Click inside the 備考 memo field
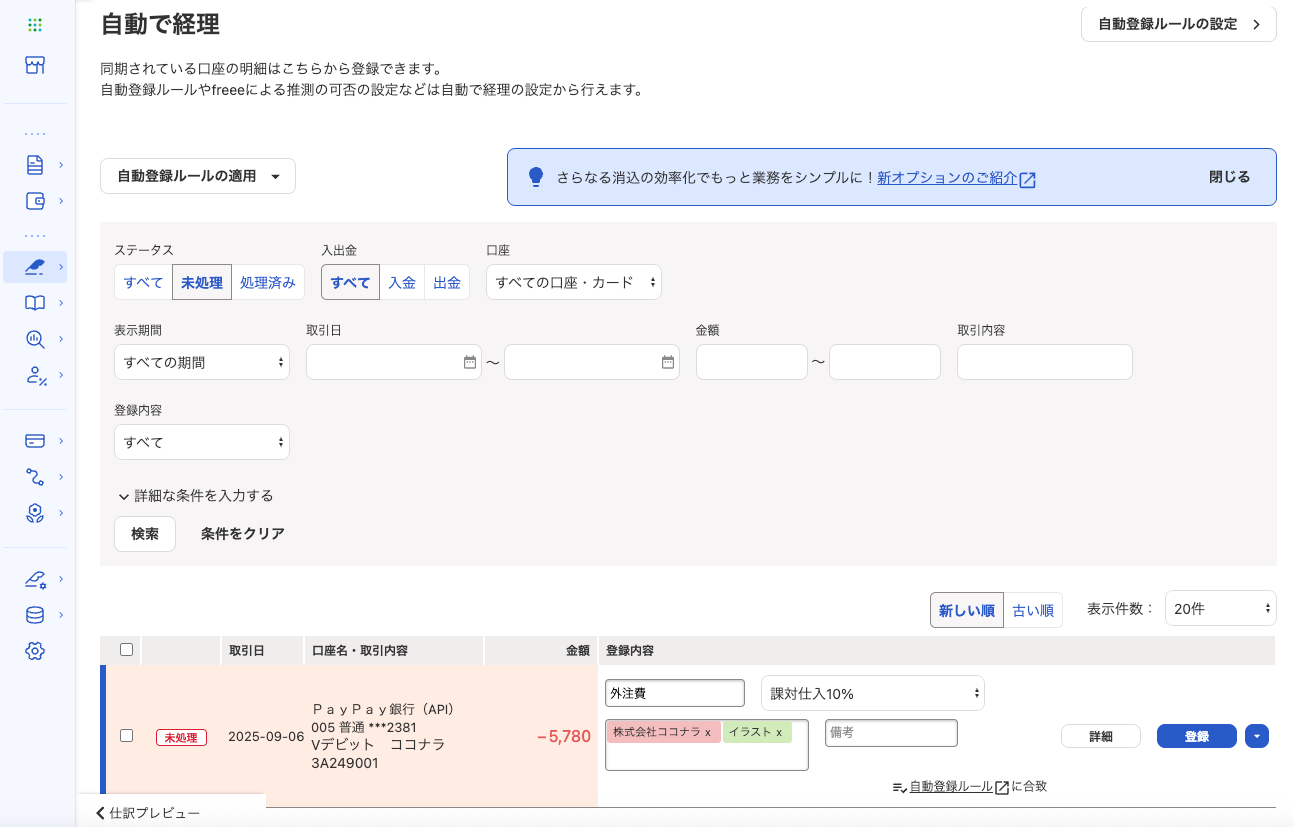This screenshot has width=1293, height=827. [x=890, y=733]
